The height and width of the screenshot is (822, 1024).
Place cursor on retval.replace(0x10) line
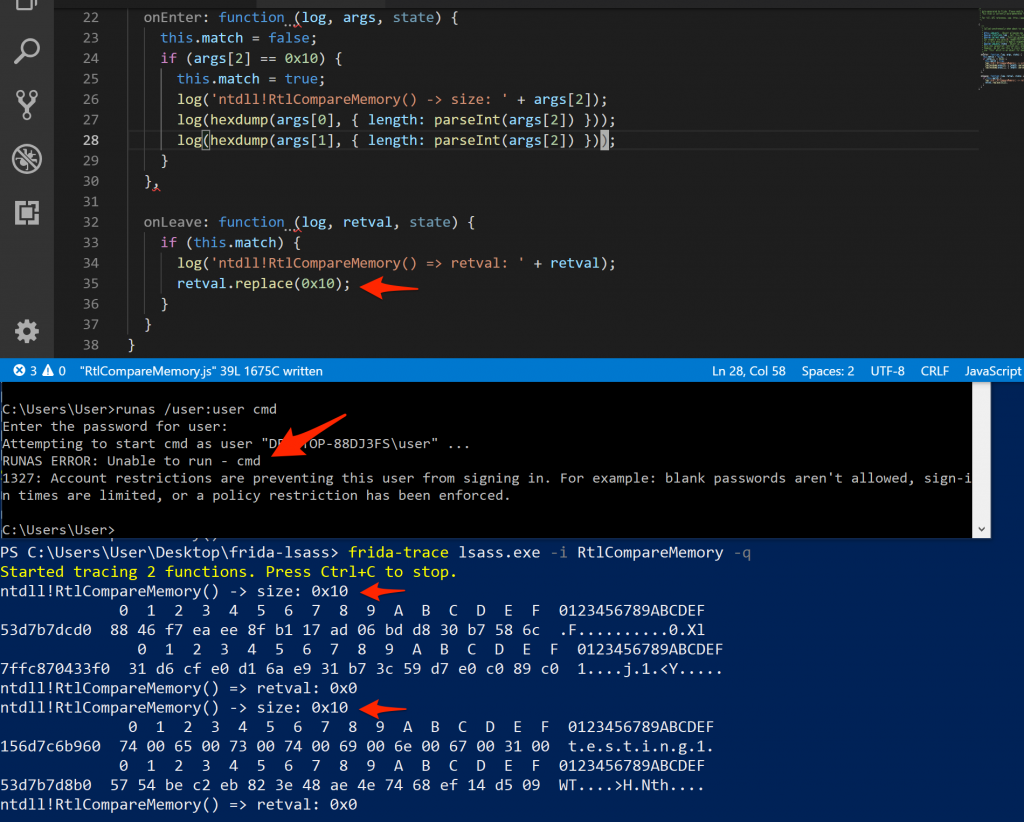264,284
